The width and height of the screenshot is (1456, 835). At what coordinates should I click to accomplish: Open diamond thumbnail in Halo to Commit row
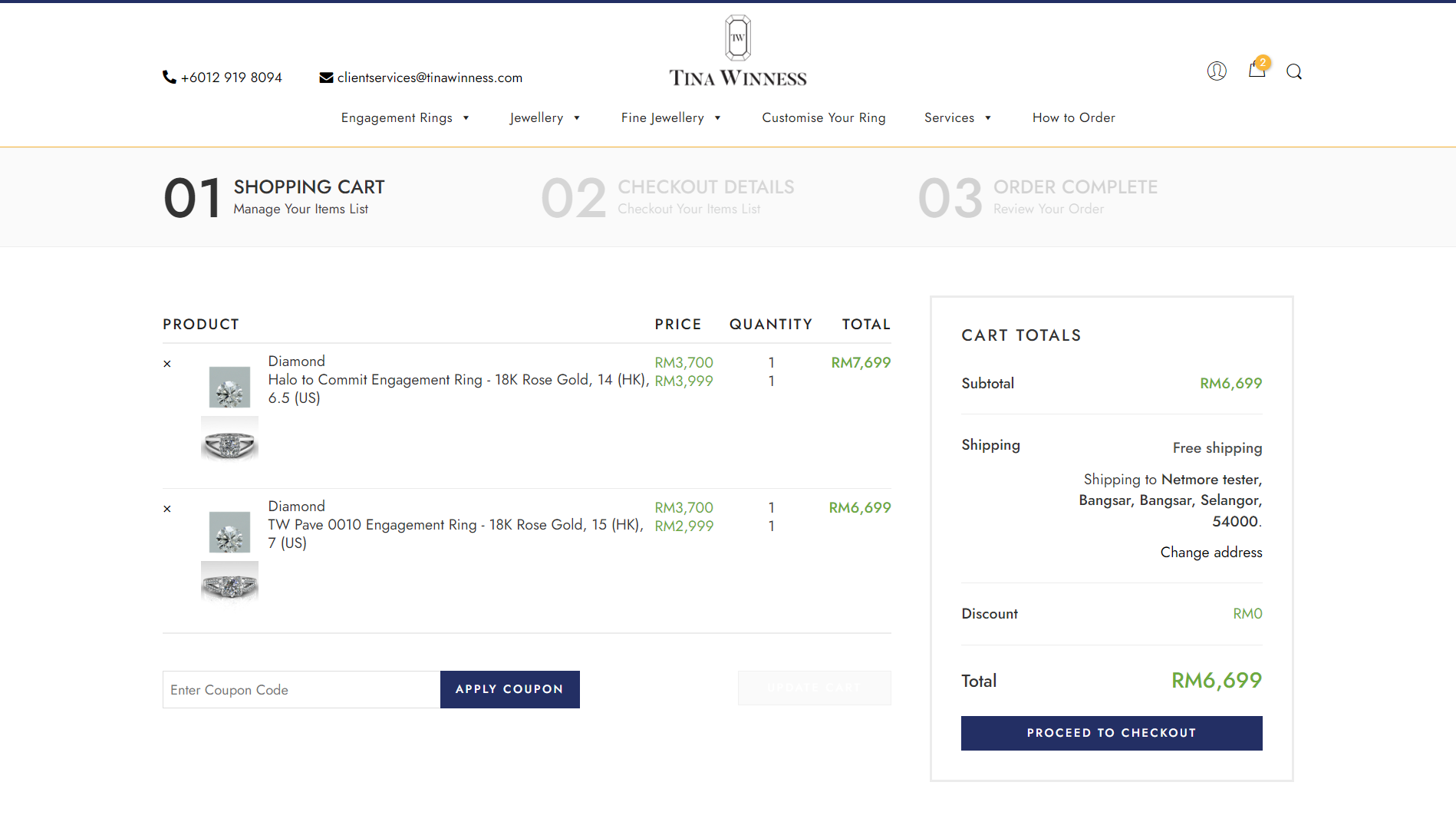[229, 387]
